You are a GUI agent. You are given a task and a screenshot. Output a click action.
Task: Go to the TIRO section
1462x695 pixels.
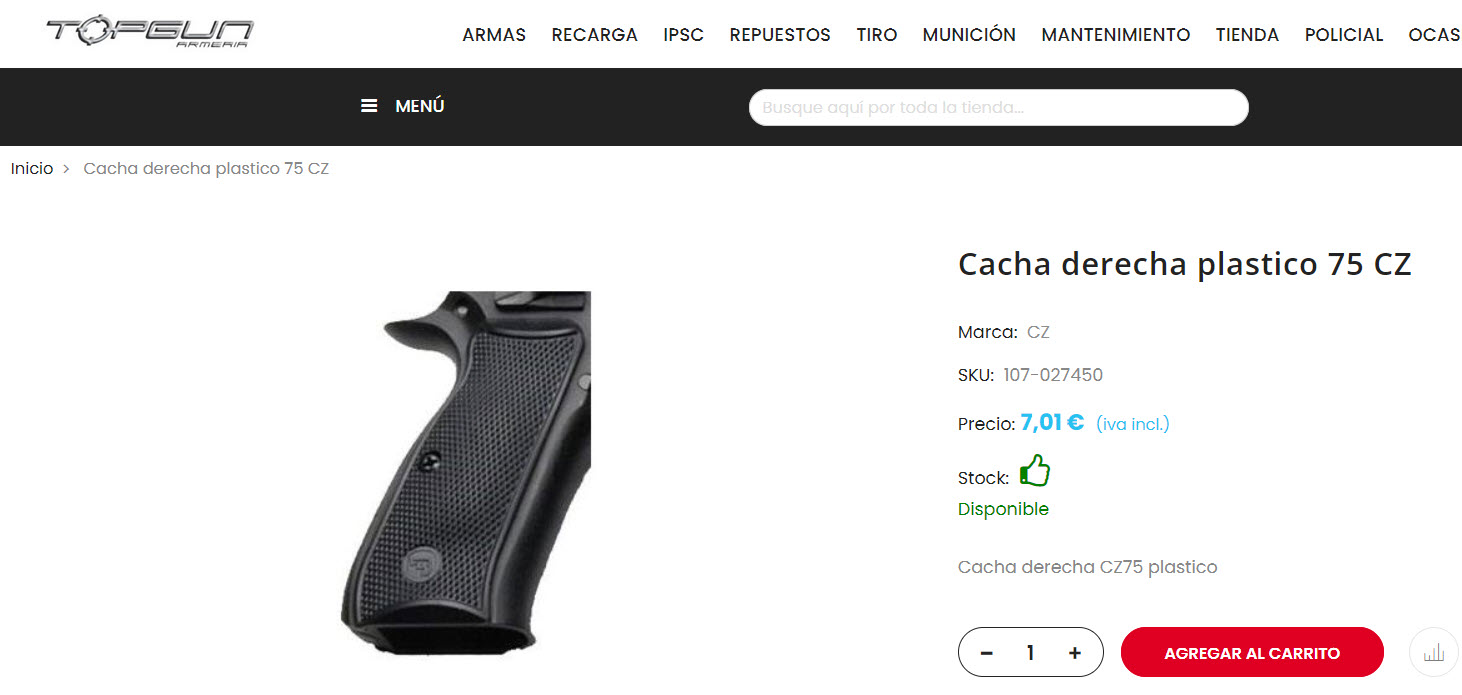[876, 35]
